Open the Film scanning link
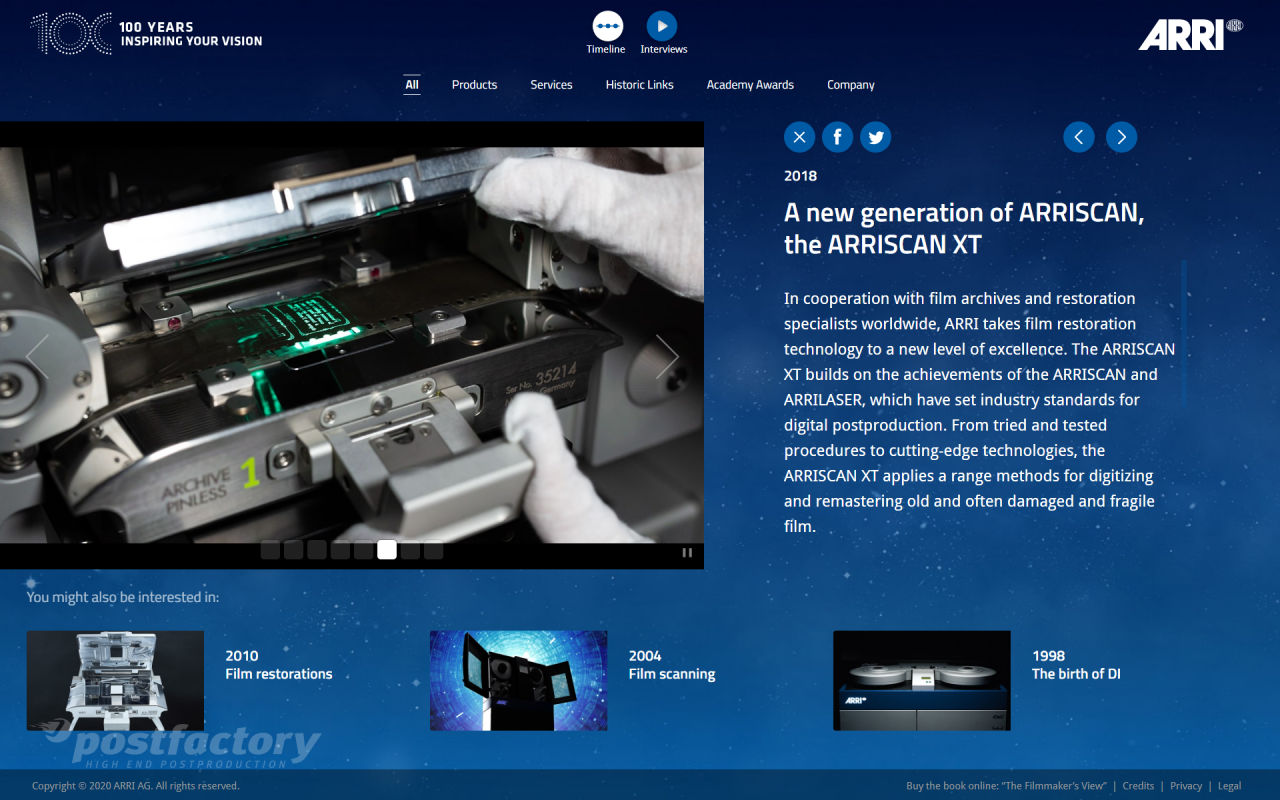This screenshot has width=1280, height=800. coord(672,674)
